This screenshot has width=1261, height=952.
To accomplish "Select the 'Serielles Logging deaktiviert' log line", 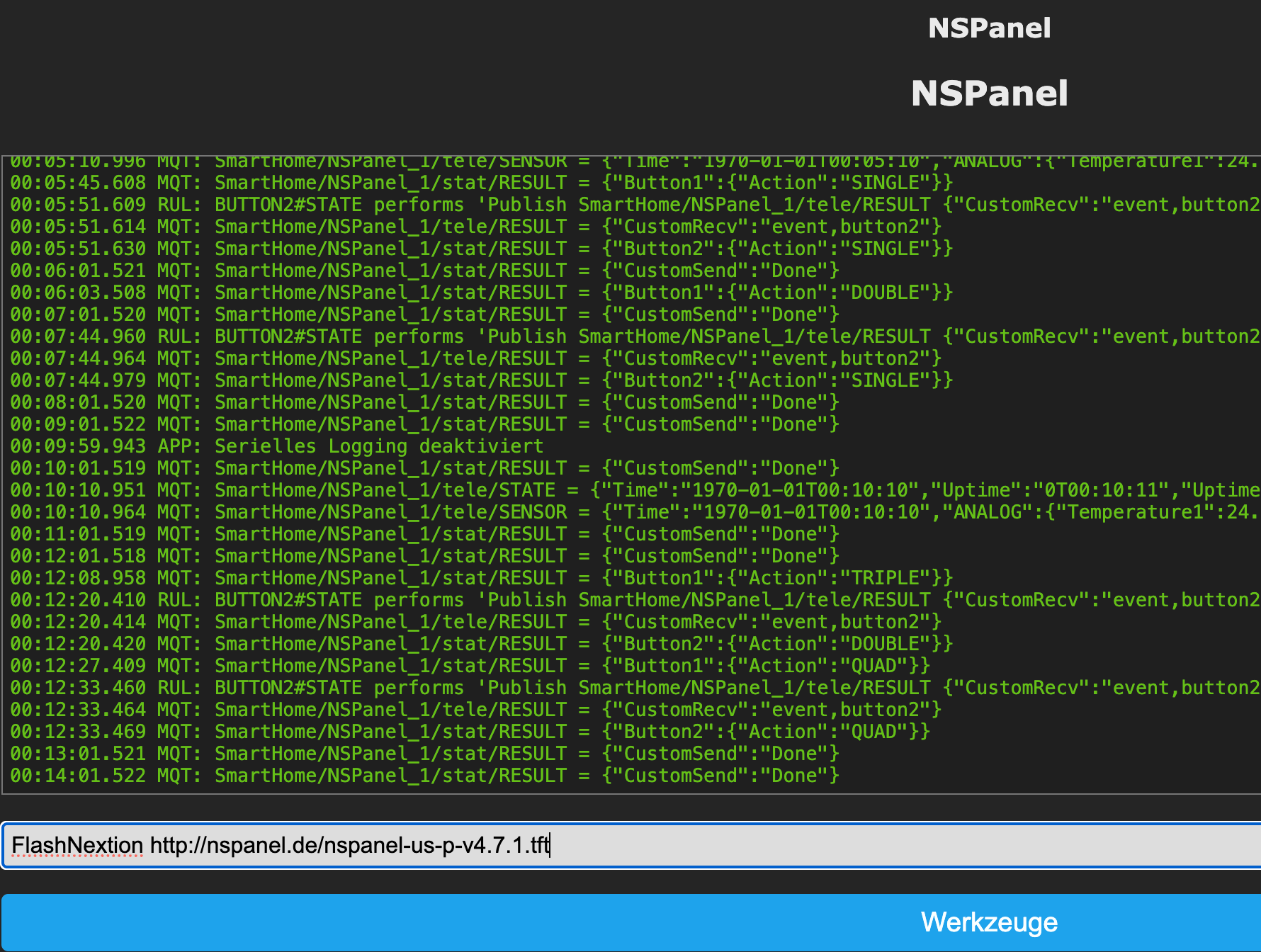I will 277,446.
